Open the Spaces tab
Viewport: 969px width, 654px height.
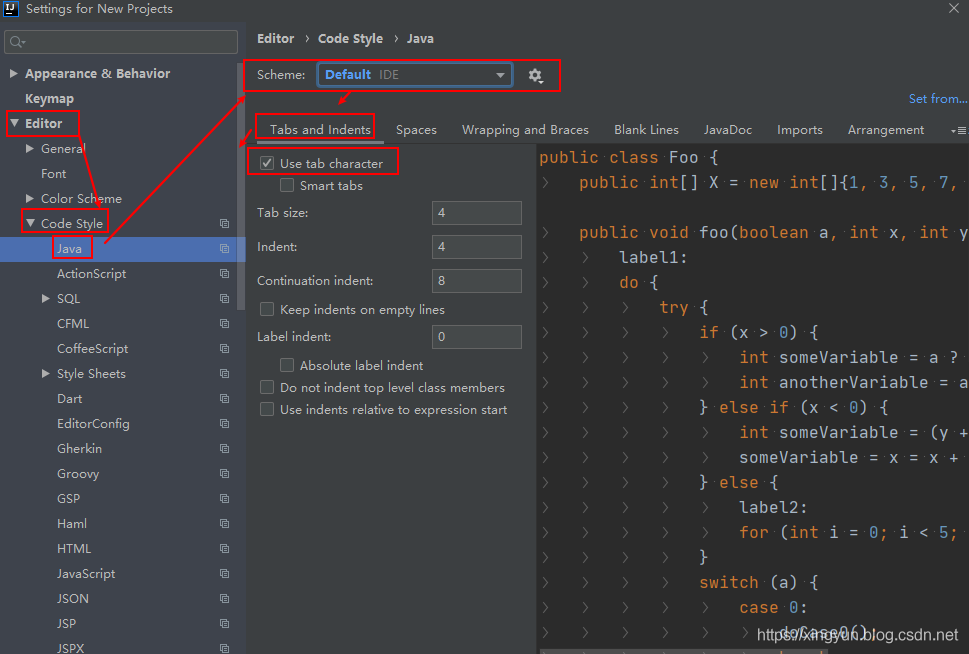[x=416, y=130]
